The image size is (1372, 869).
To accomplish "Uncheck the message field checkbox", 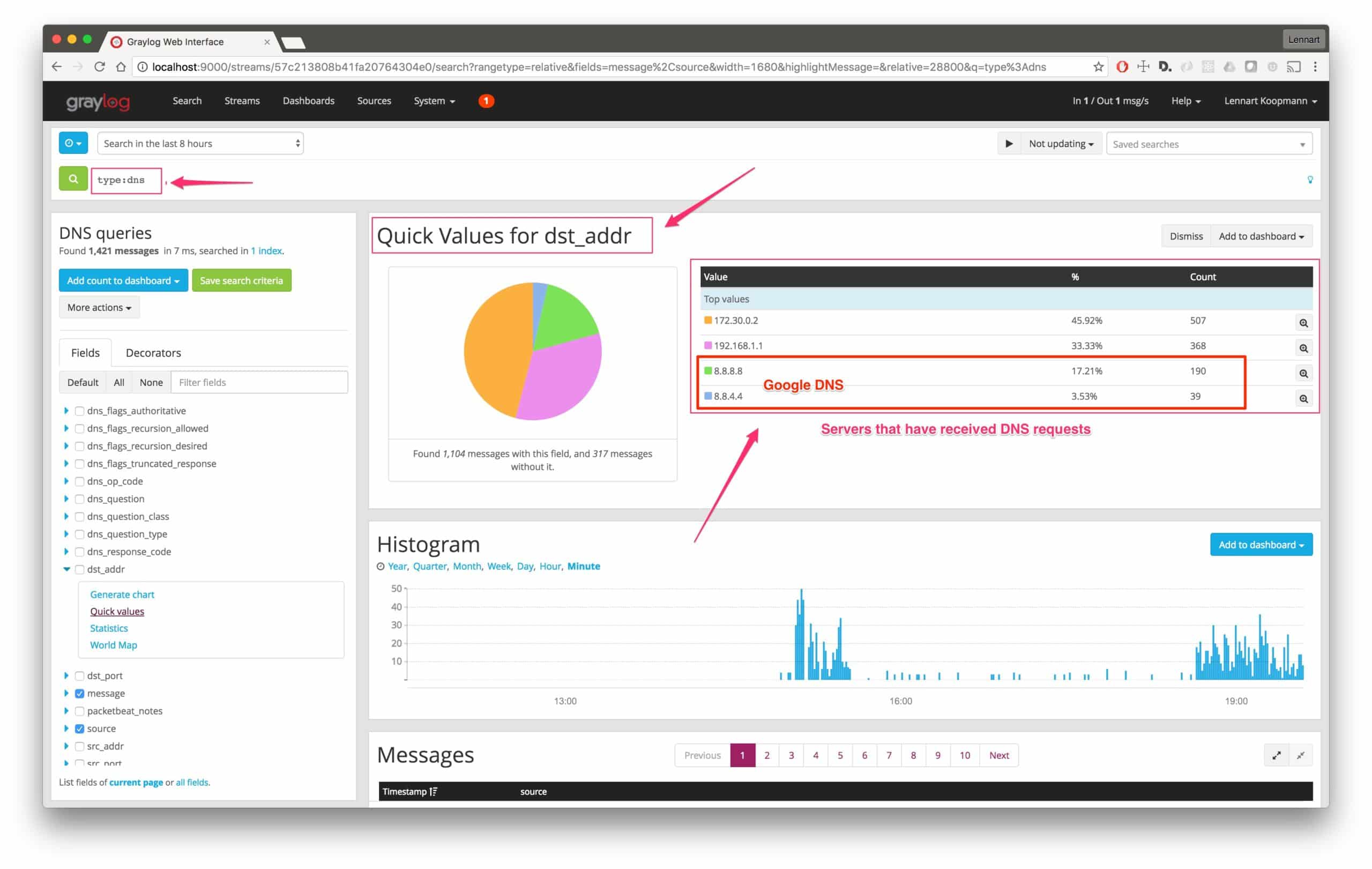I will (80, 694).
